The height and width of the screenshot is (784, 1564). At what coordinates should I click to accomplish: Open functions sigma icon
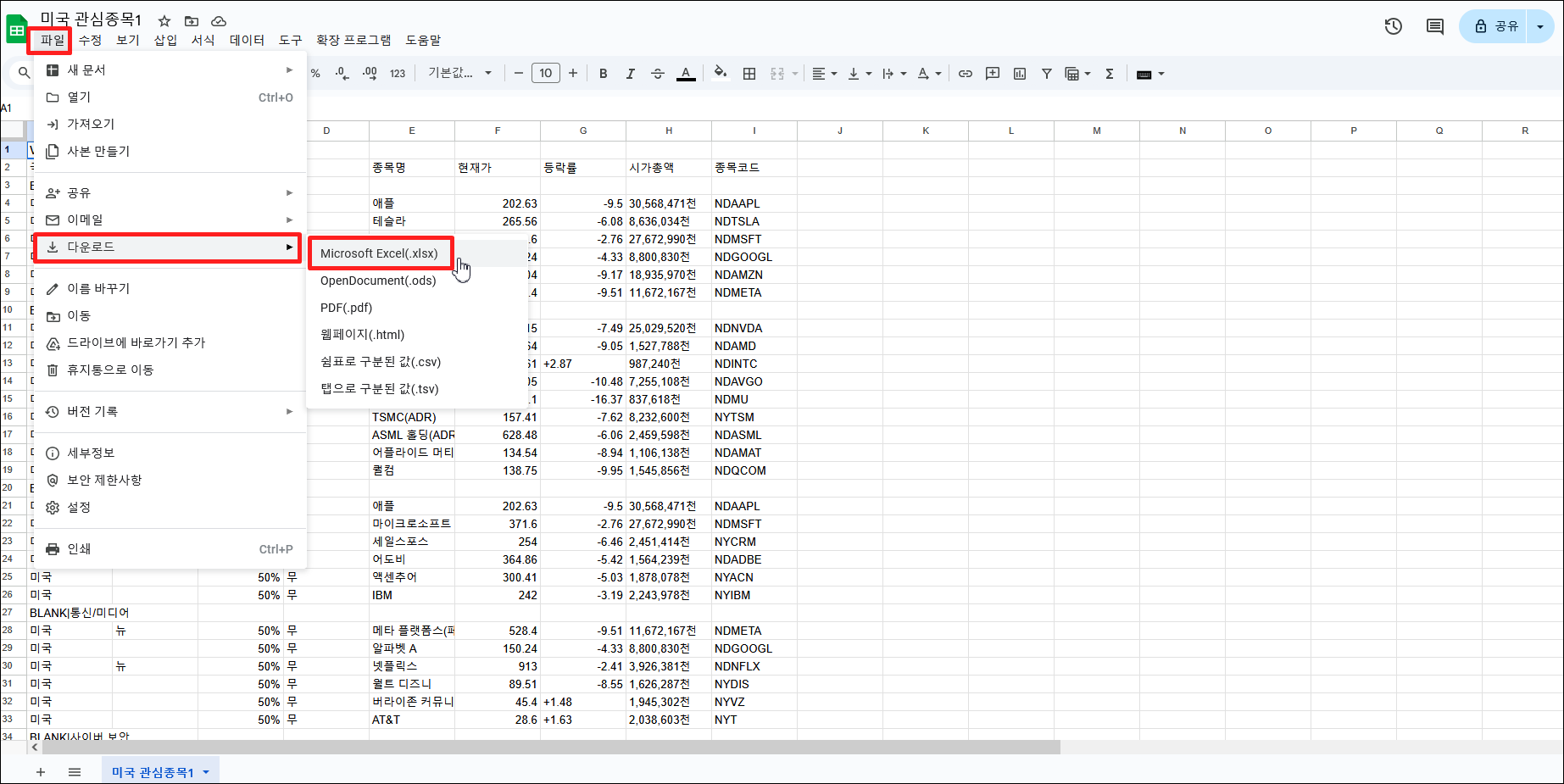coord(1110,74)
